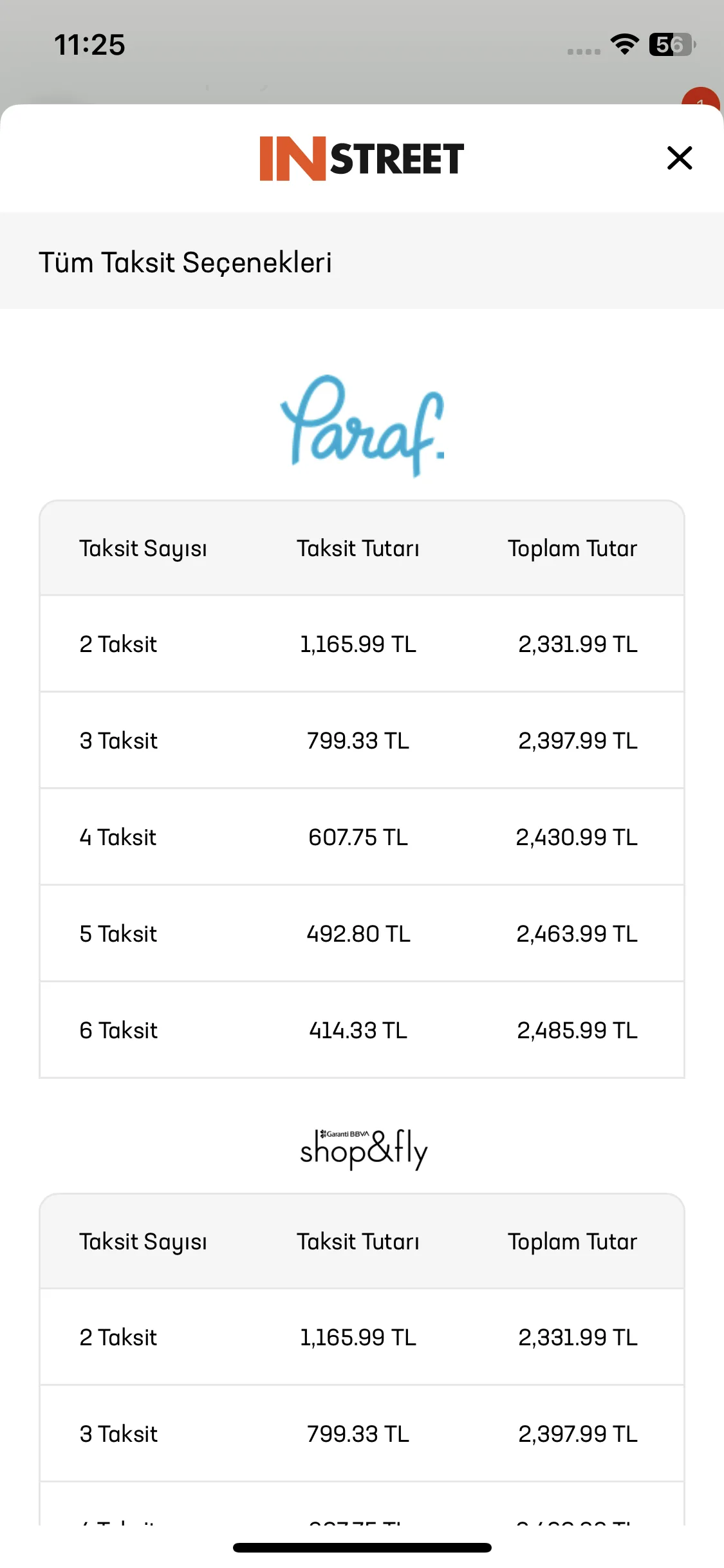Tap Paraf Toplam Tutar column header
This screenshot has height=1568, width=724.
point(572,548)
